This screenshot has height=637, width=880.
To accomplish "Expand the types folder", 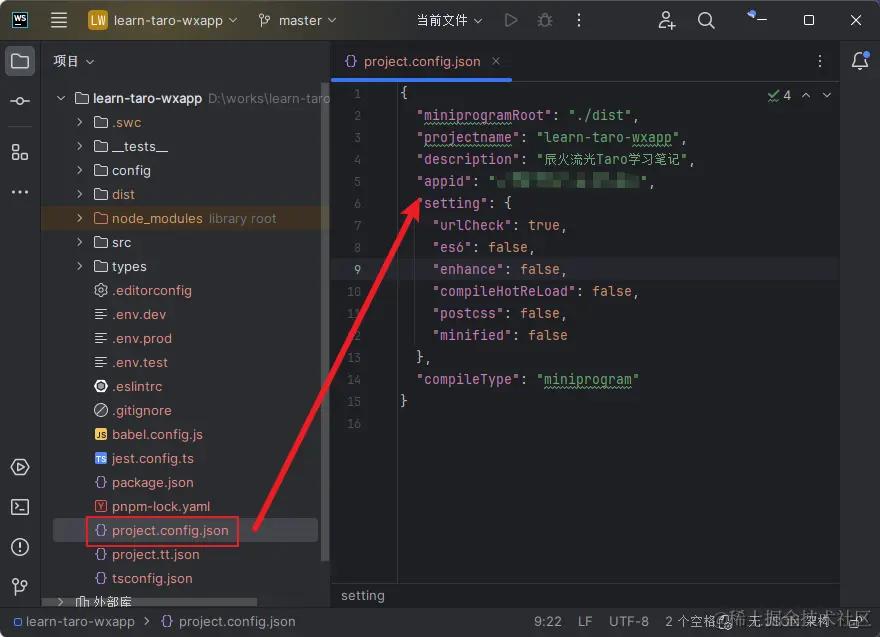I will click(x=80, y=266).
